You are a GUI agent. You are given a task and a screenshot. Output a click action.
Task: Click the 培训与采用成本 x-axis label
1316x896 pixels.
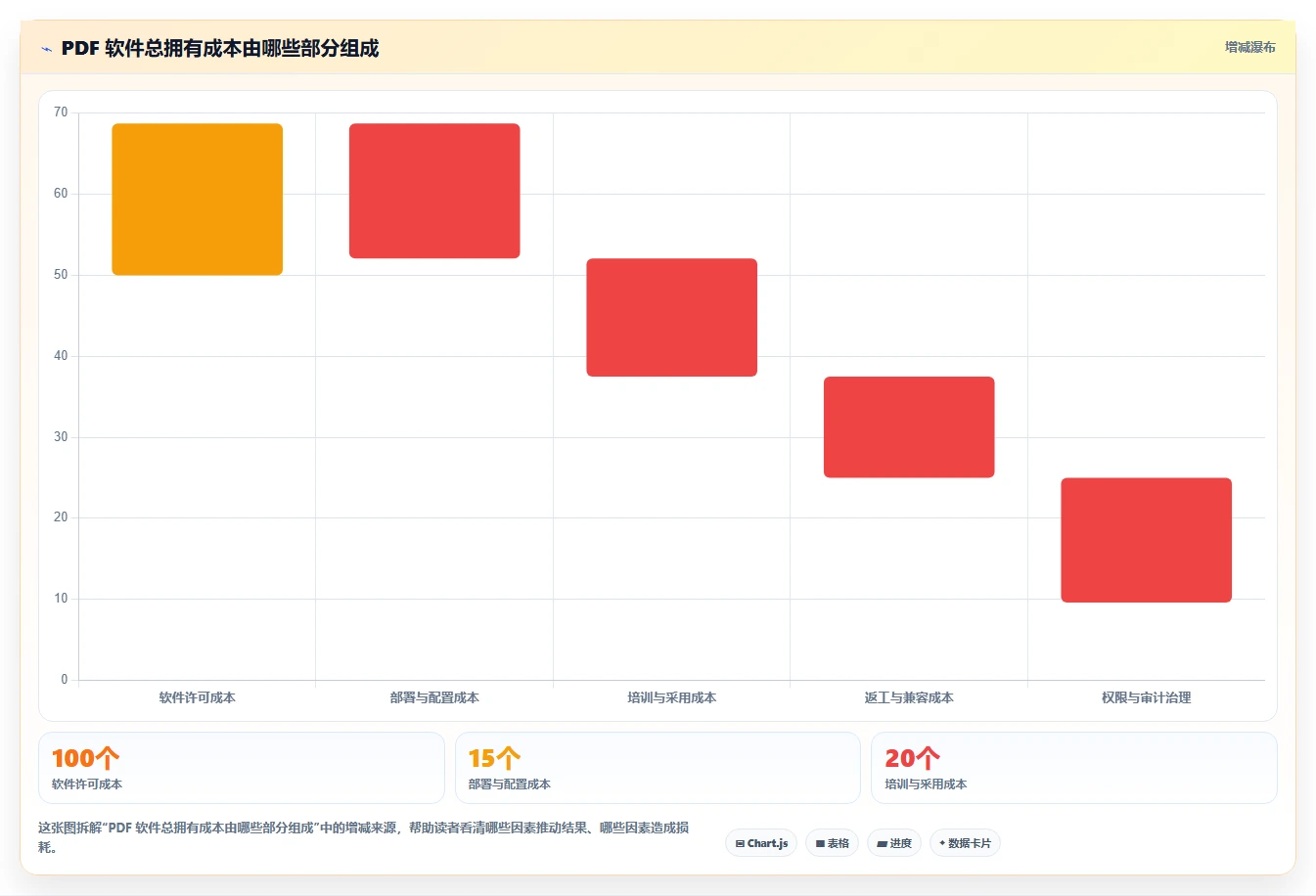point(672,697)
